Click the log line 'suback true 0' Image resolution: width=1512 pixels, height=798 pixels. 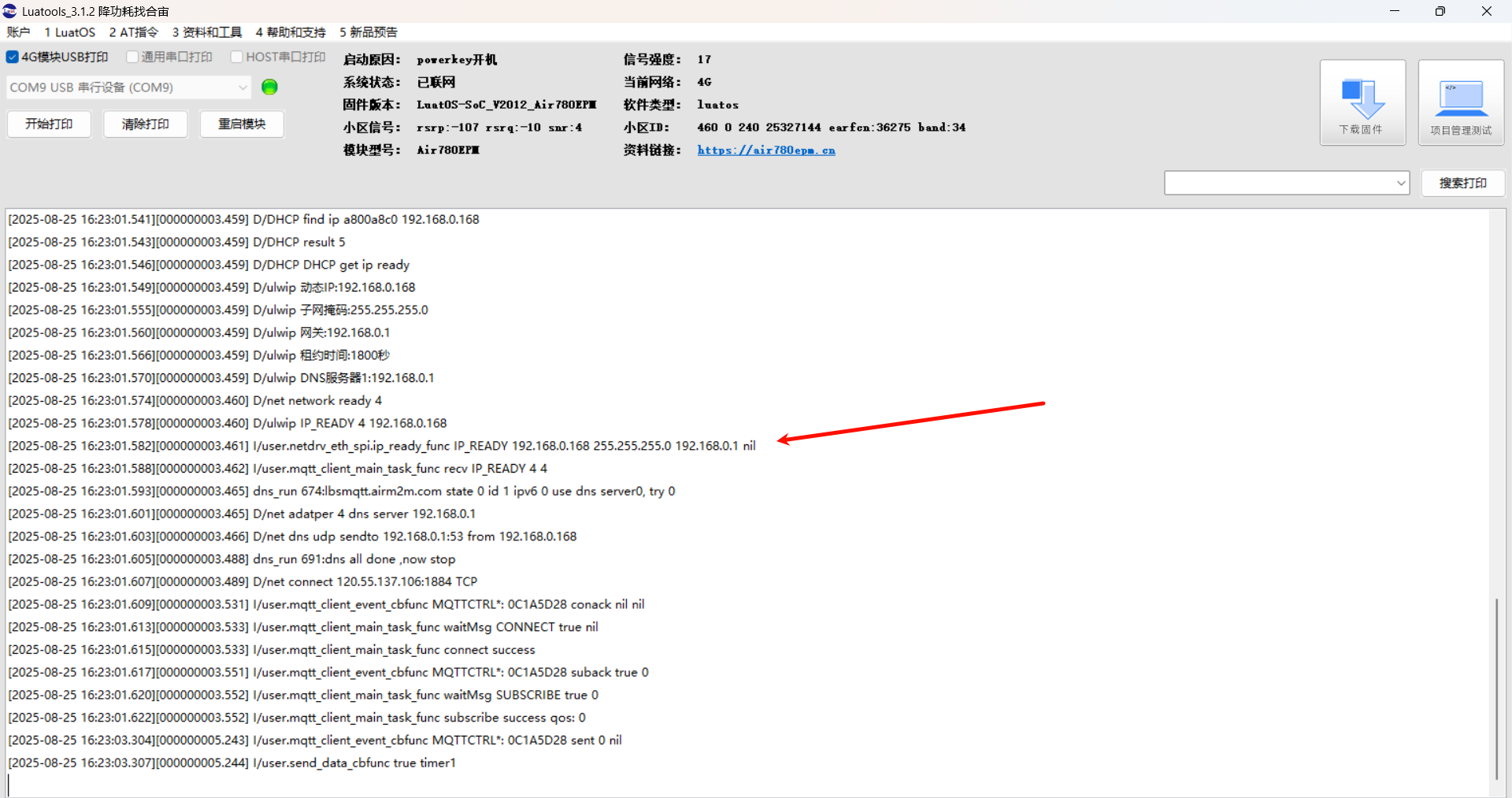point(328,673)
